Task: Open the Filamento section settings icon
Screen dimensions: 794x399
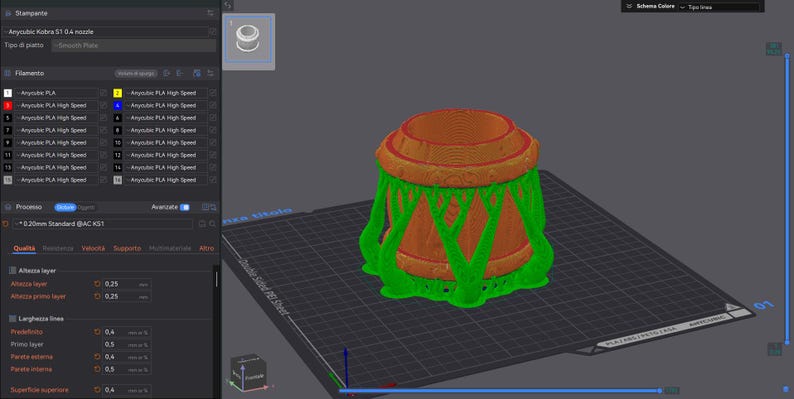Action: coord(211,73)
